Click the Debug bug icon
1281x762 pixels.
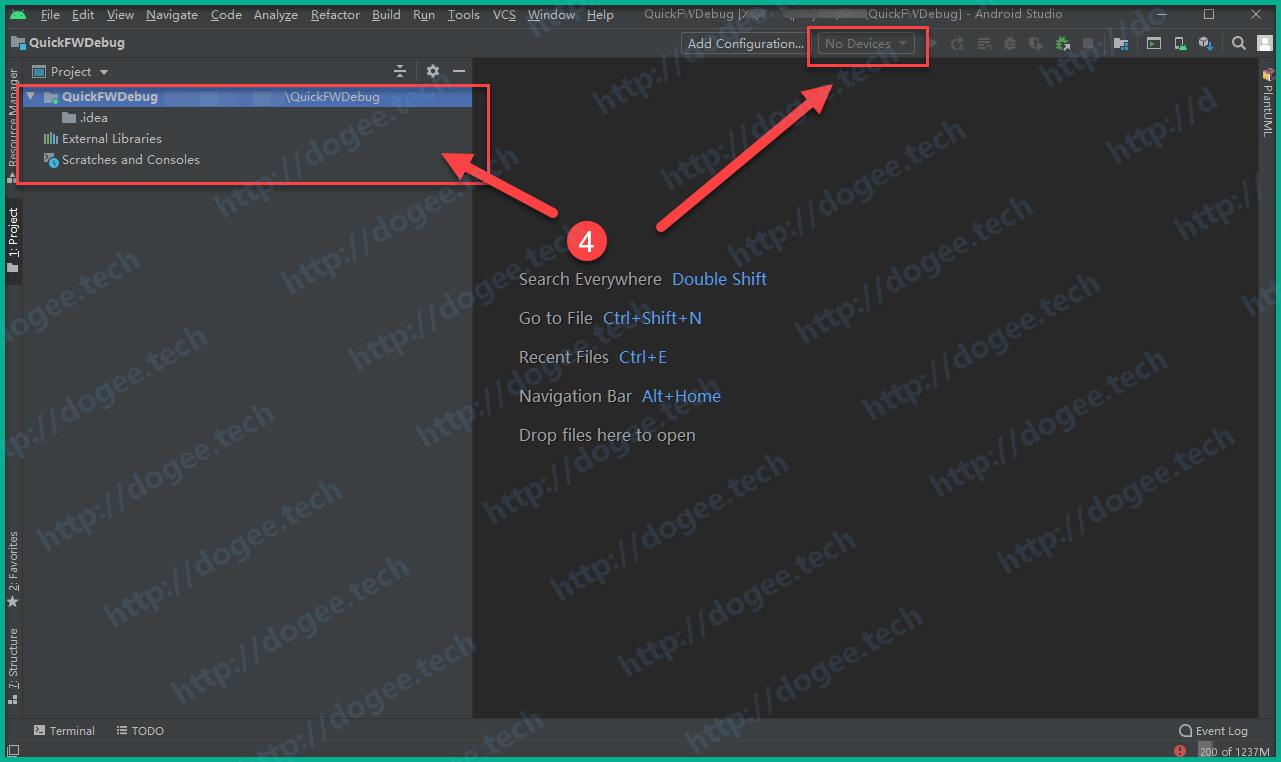coord(1010,44)
